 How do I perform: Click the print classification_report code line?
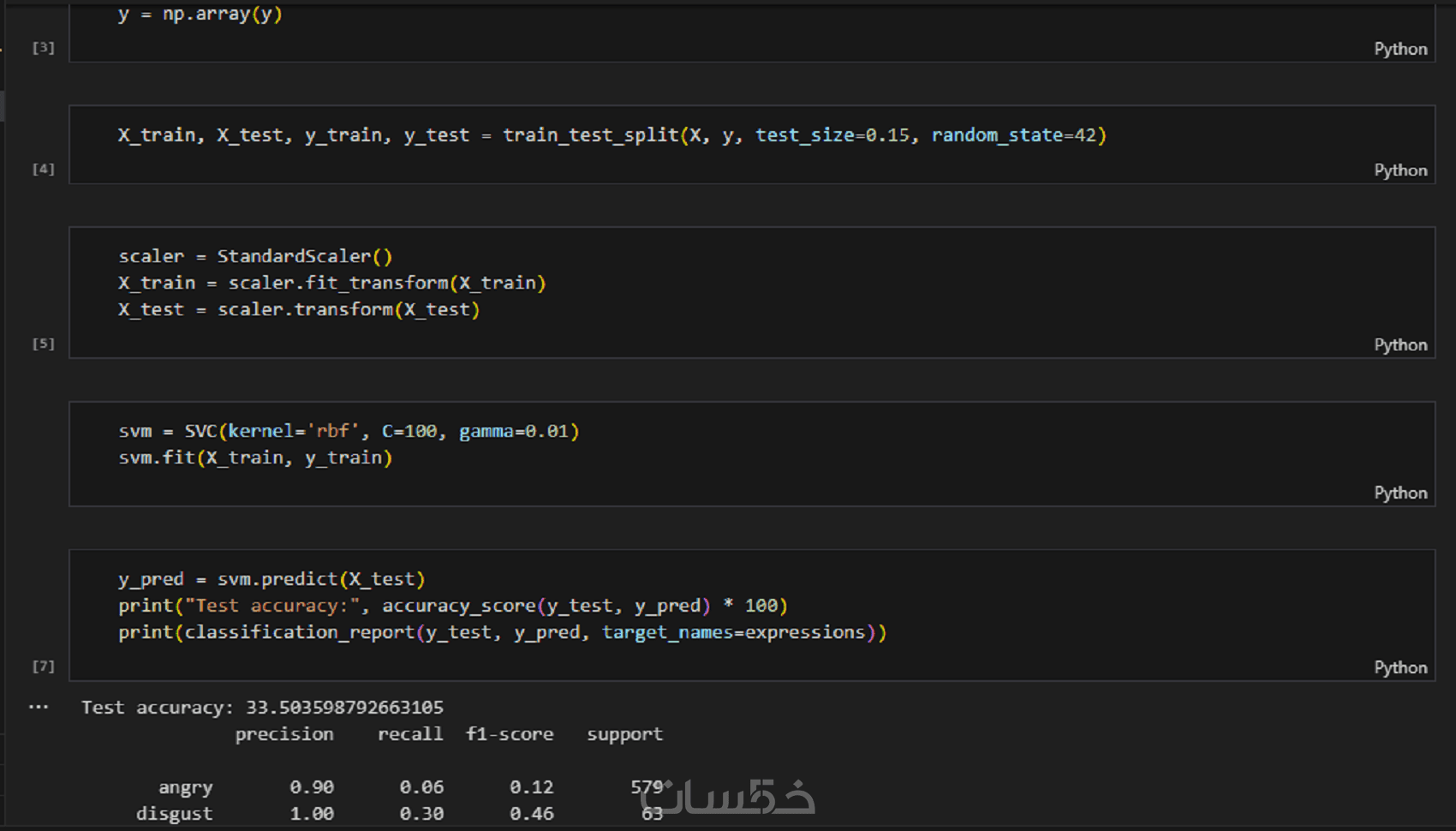(x=502, y=633)
